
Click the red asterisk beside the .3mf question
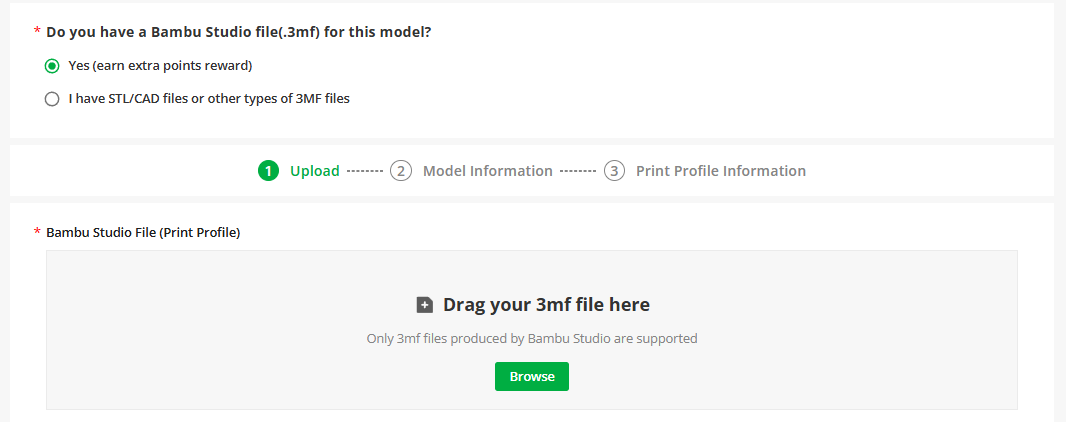tap(37, 31)
